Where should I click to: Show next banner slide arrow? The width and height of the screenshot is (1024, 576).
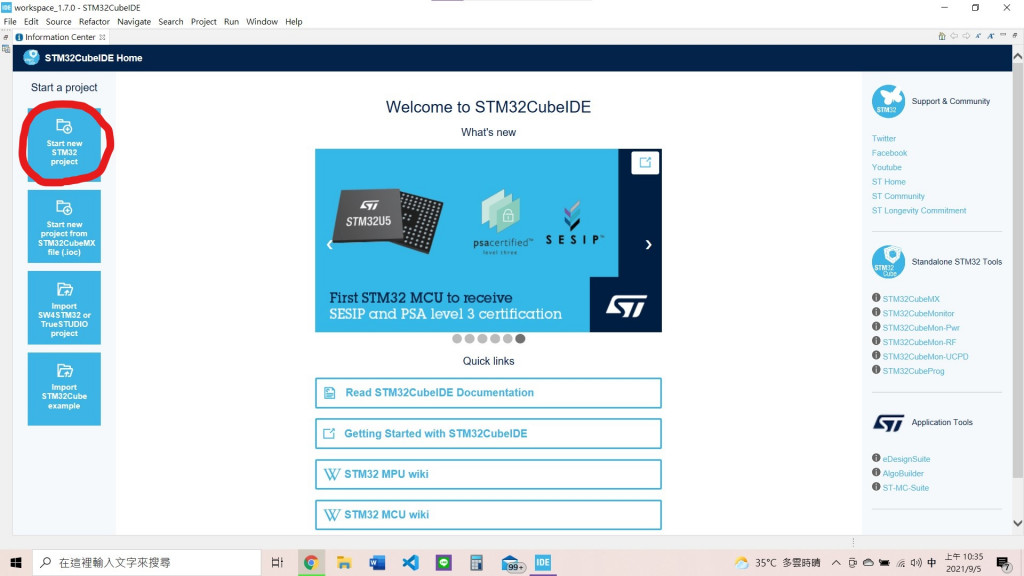click(x=648, y=245)
